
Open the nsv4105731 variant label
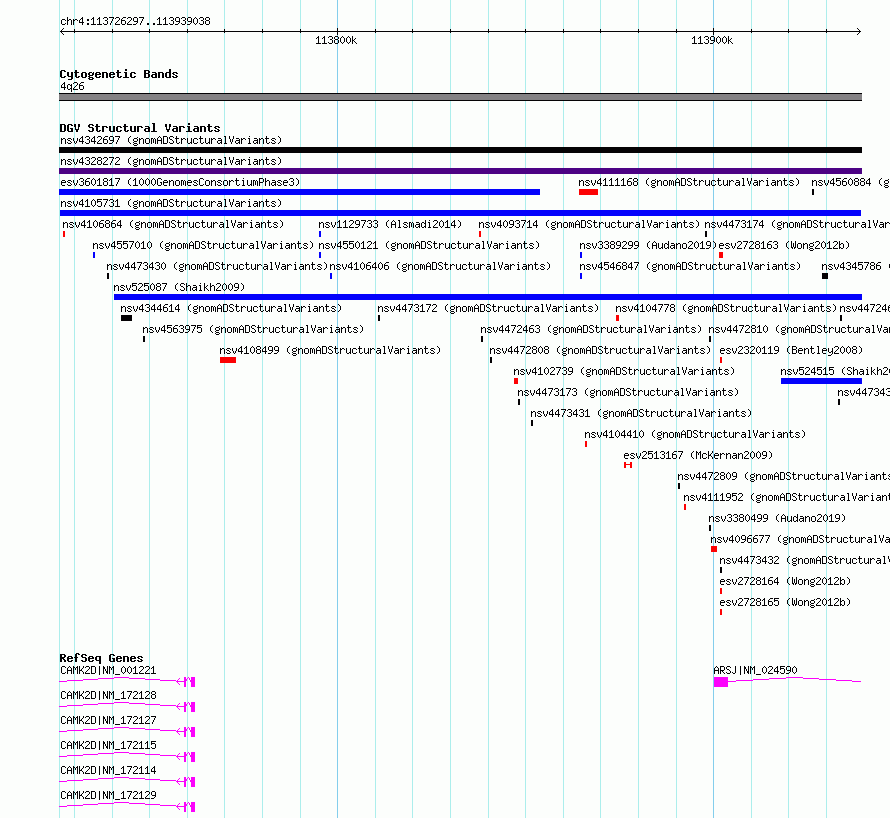(171, 203)
